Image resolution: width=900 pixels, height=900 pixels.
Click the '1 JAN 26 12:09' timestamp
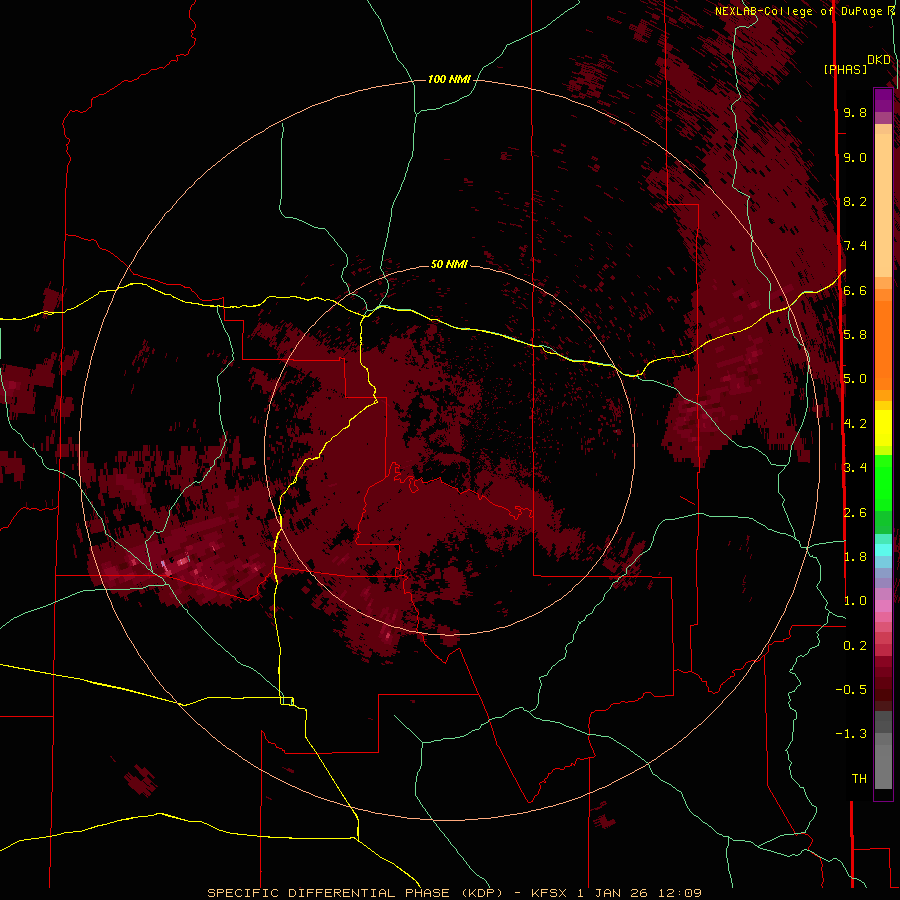coord(639,893)
